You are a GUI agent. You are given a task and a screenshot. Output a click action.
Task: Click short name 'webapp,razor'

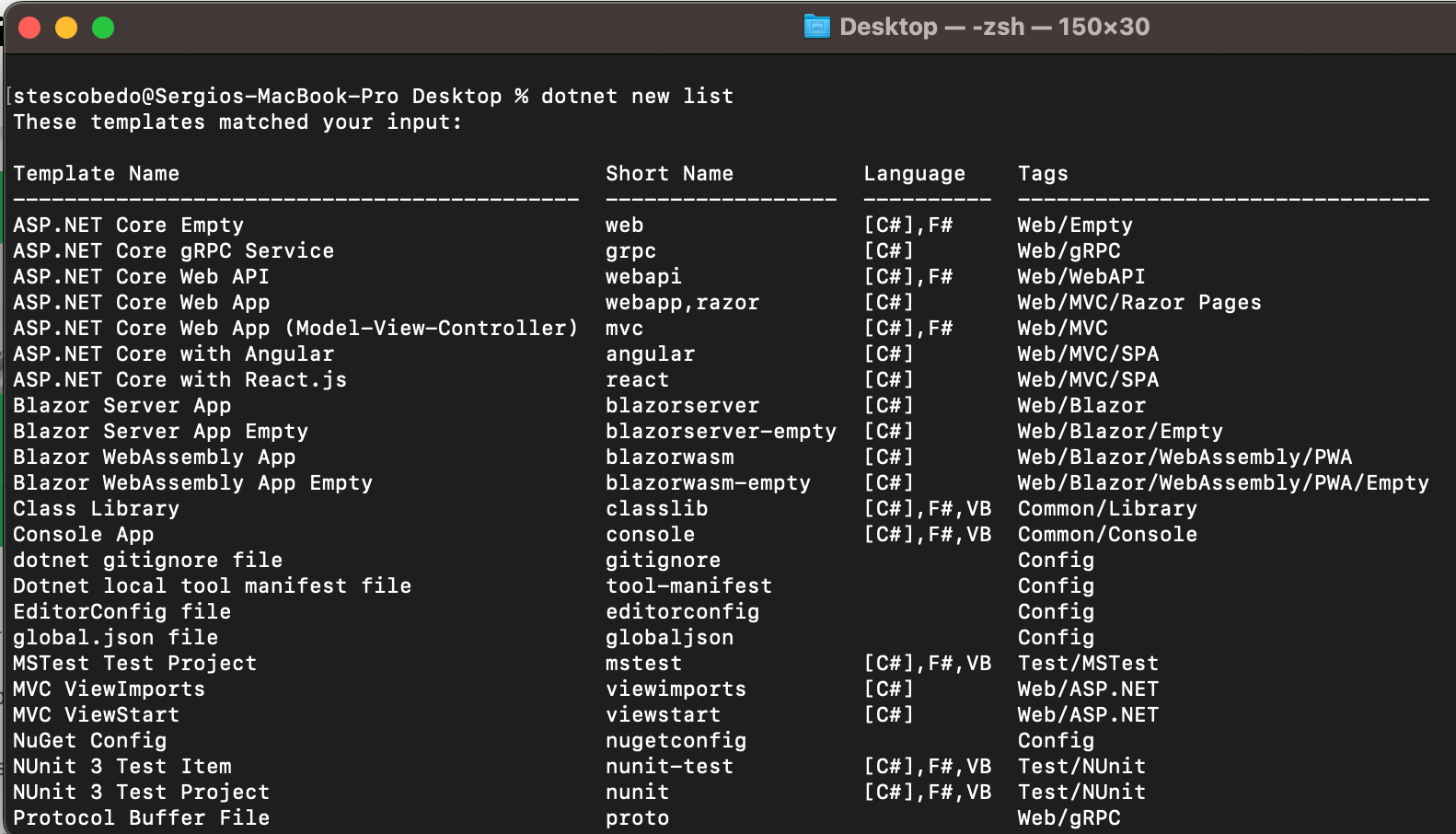[x=682, y=302]
